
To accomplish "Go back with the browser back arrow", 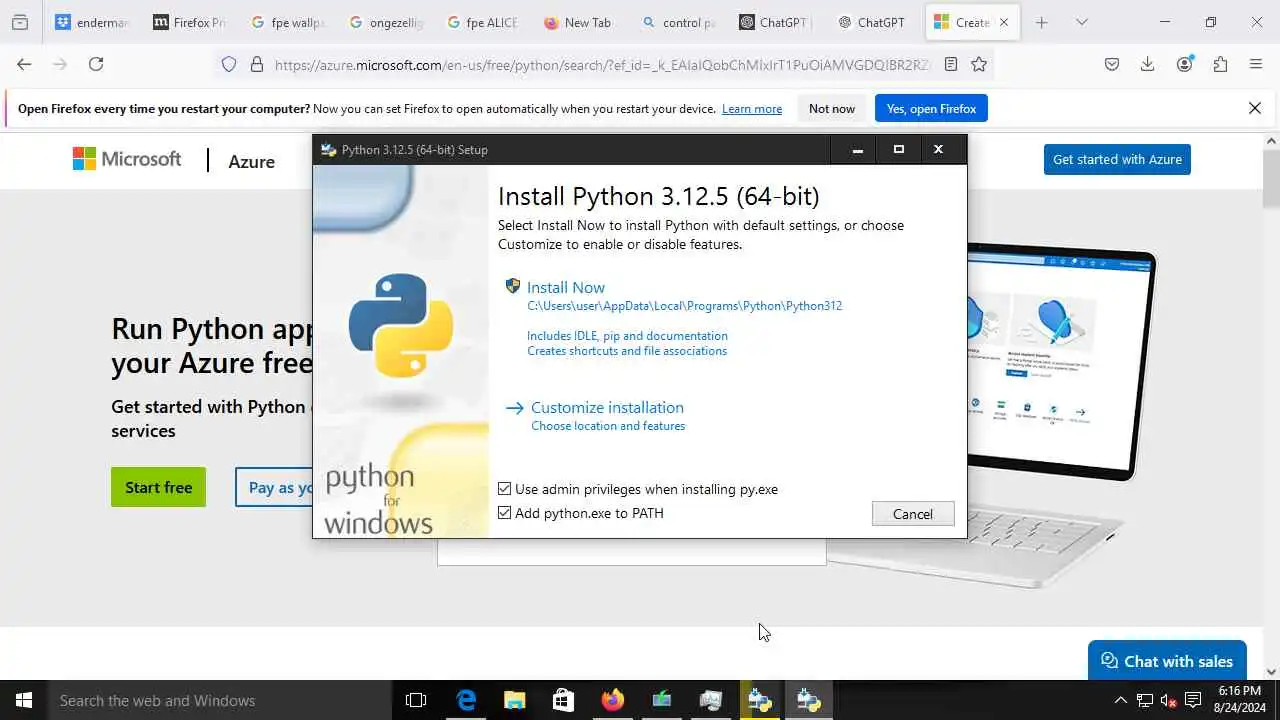I will pos(24,64).
